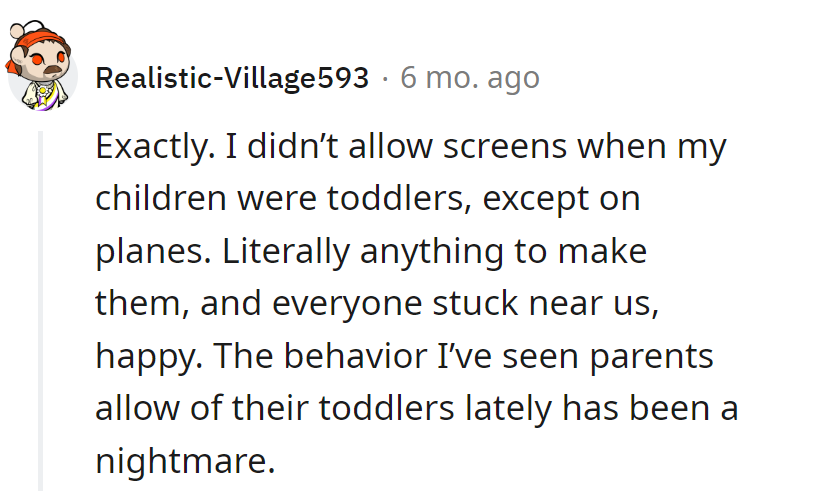Click Realistic-Village593's Snoo avatar
Viewport: 819px width, 491px height.
pos(43,69)
